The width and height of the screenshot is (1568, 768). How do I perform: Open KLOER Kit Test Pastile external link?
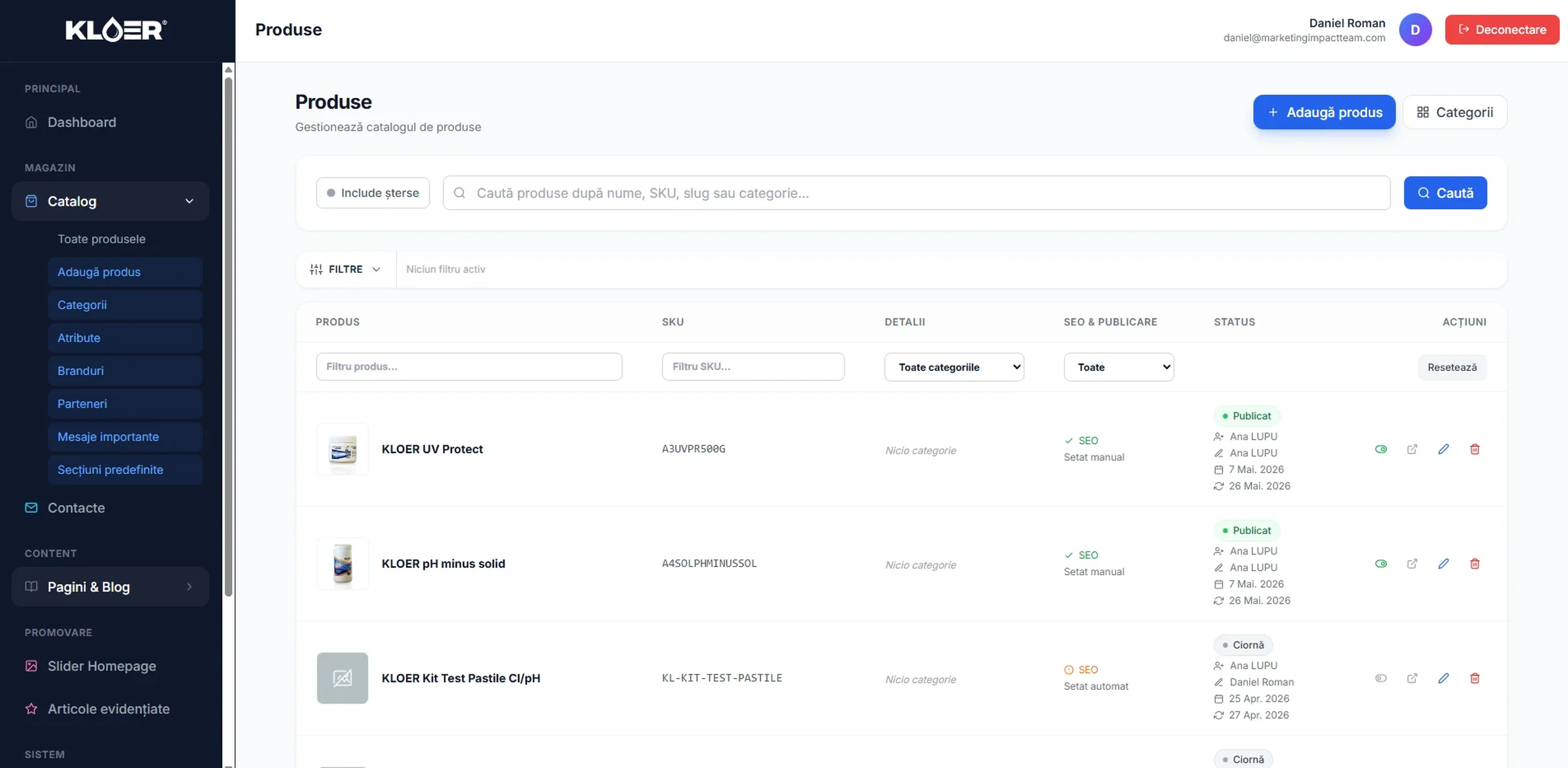[x=1412, y=678]
